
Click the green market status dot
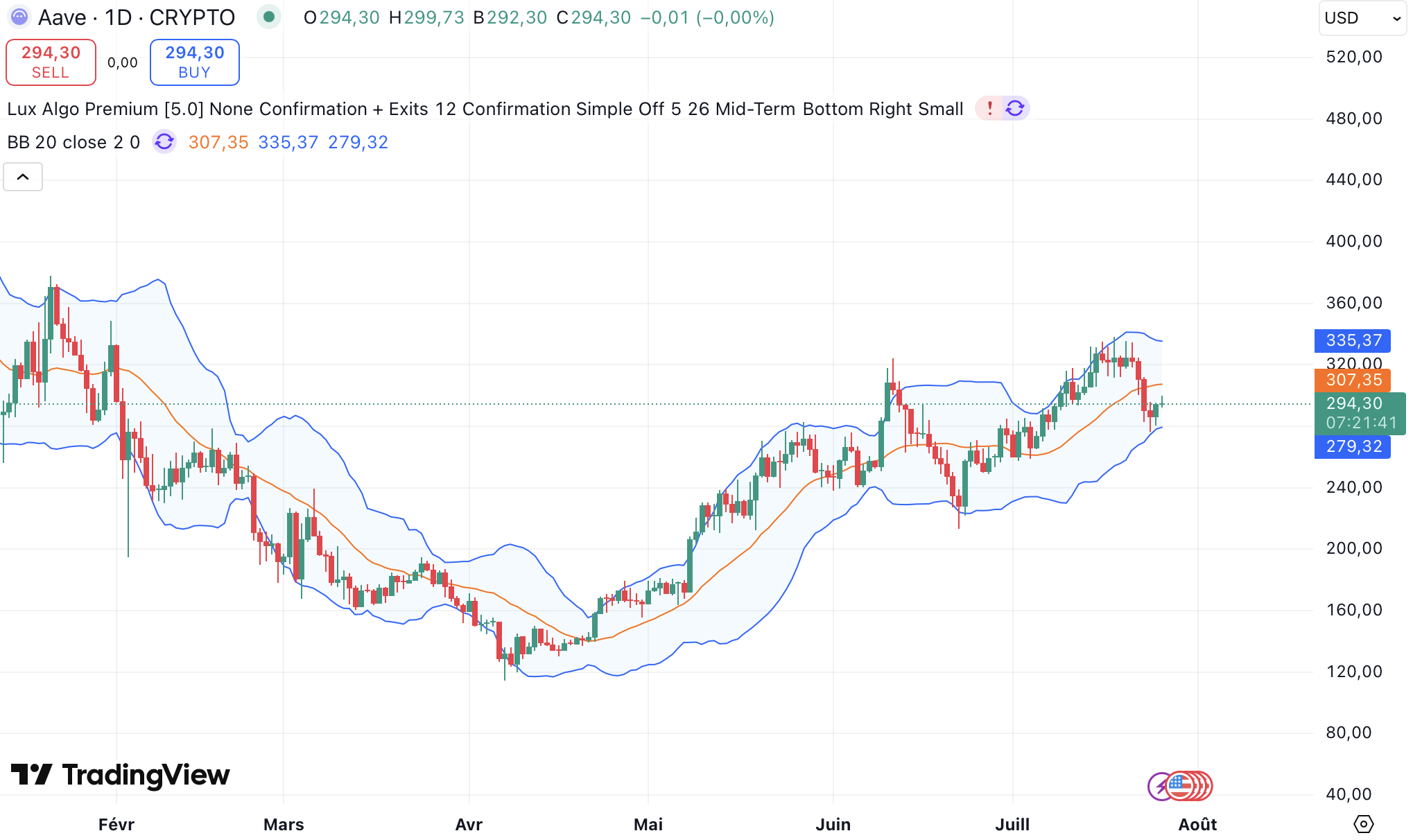[x=268, y=17]
